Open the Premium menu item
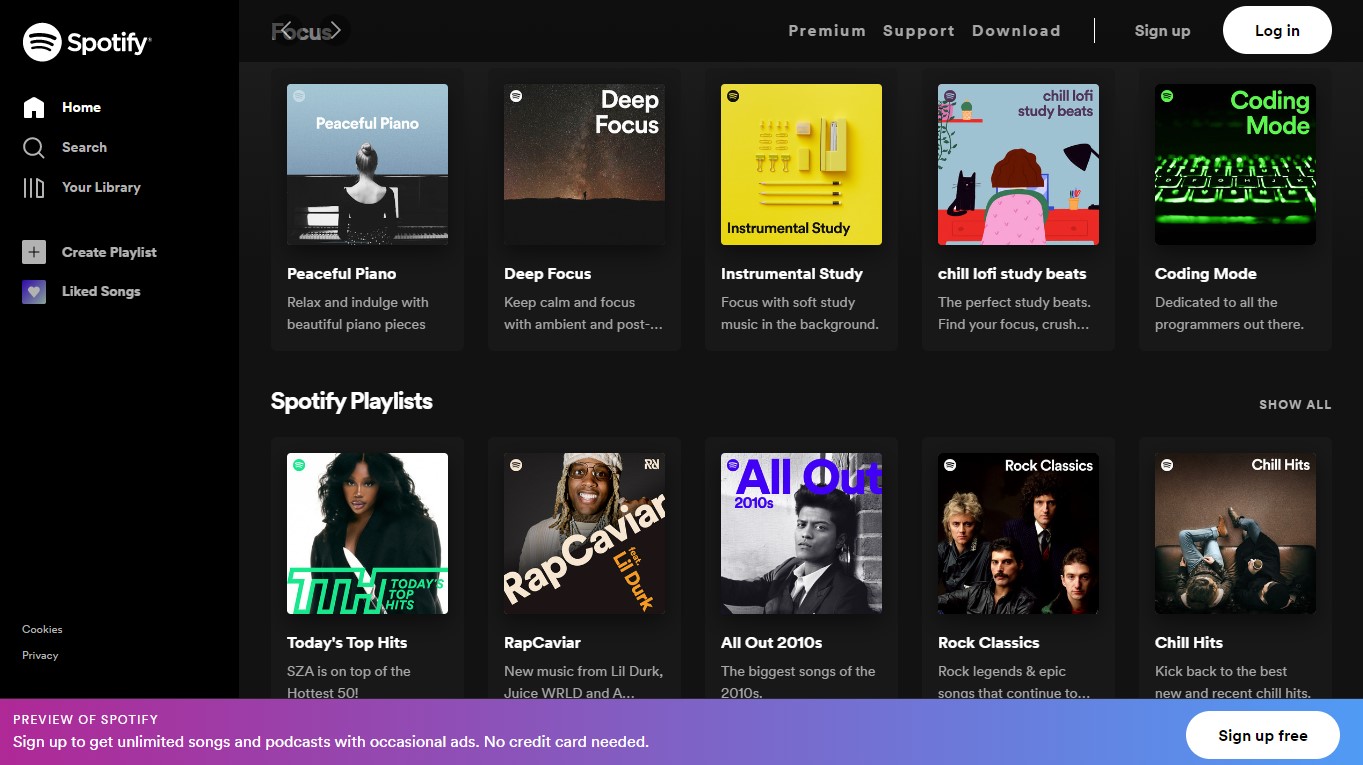The image size is (1363, 765). 827,30
